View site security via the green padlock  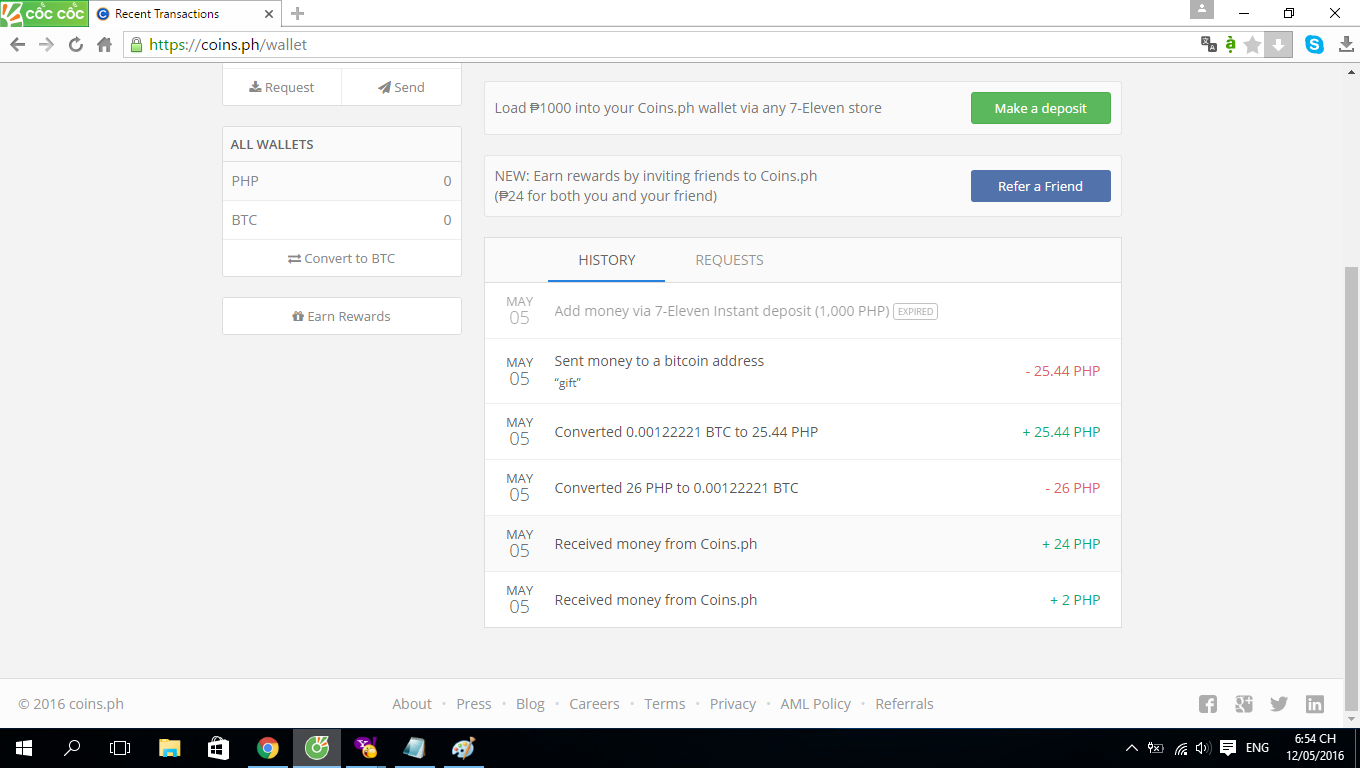coord(136,44)
